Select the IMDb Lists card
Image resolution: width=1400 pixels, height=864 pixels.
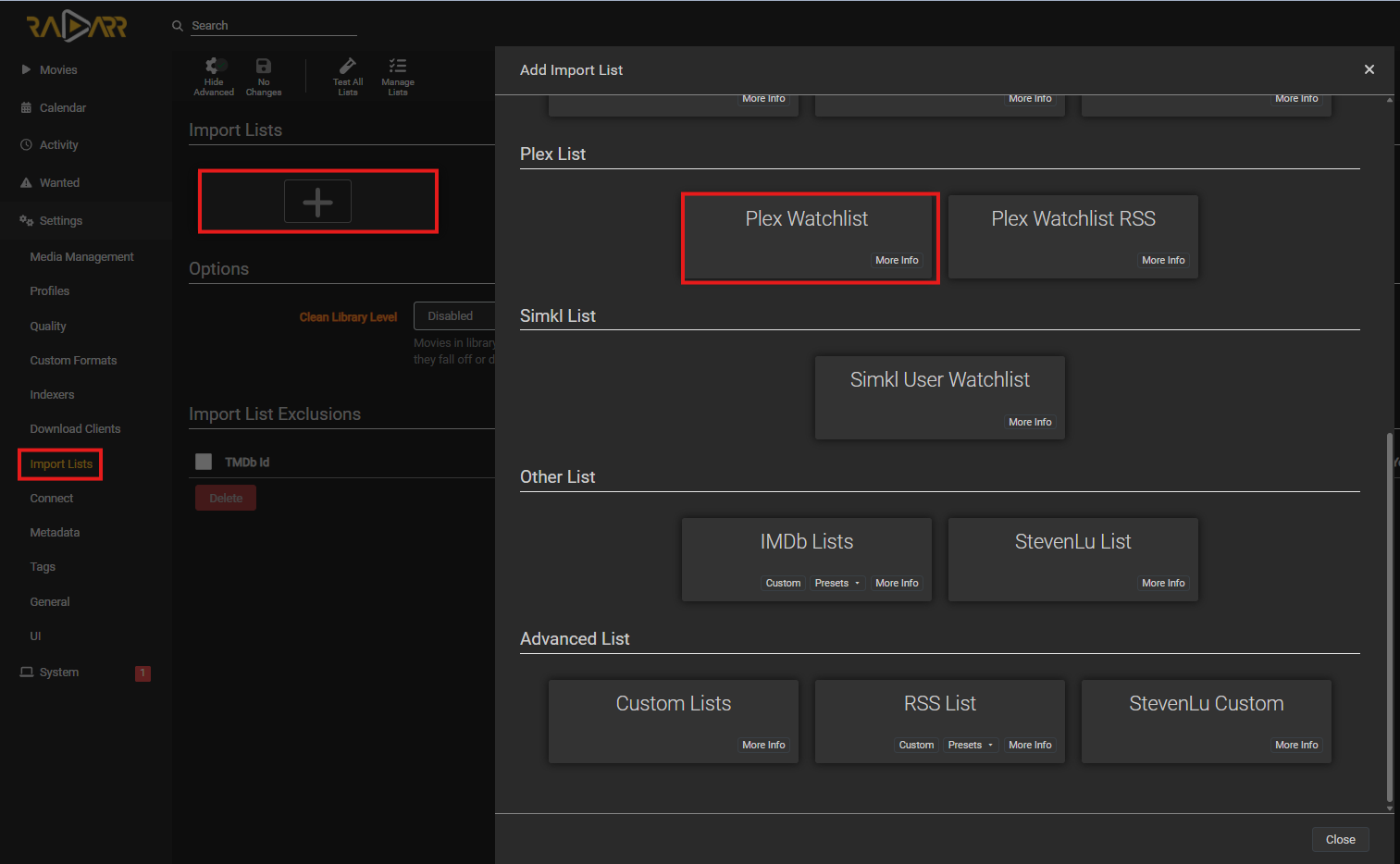click(x=807, y=559)
